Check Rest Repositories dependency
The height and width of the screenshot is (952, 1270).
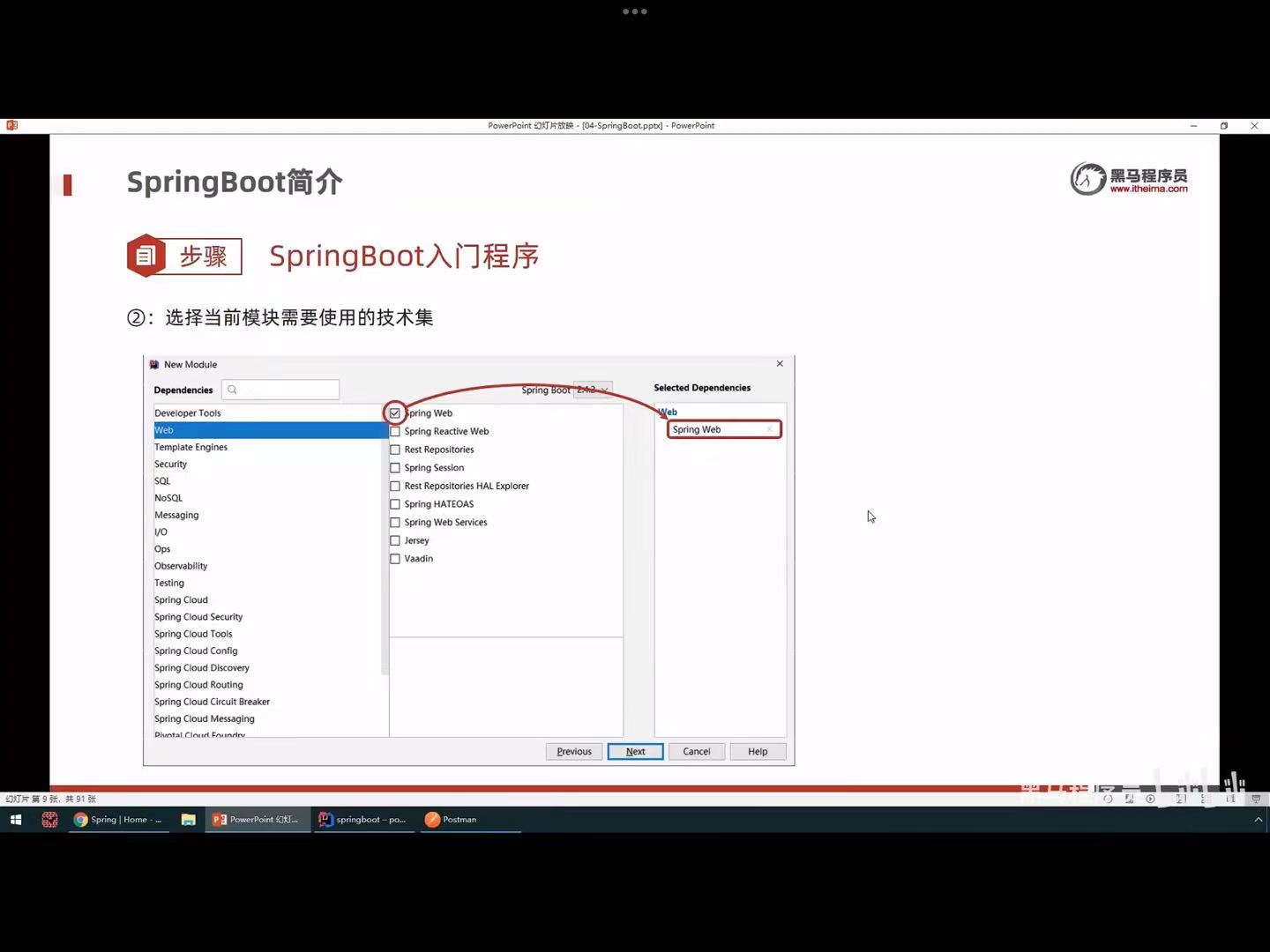[395, 450]
